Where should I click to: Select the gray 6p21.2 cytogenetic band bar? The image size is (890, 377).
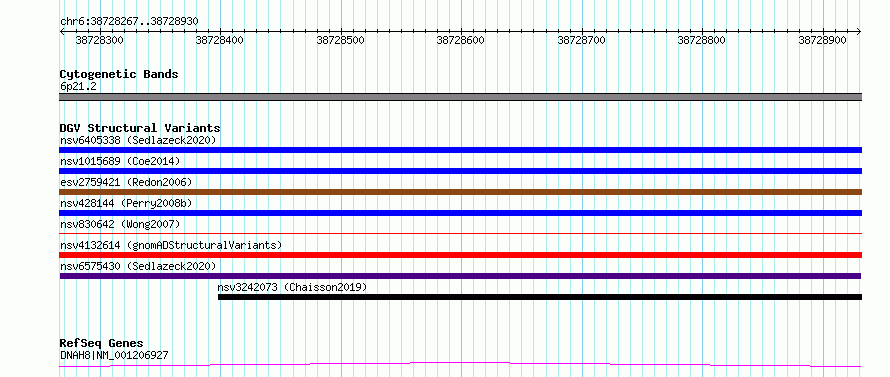click(460, 97)
